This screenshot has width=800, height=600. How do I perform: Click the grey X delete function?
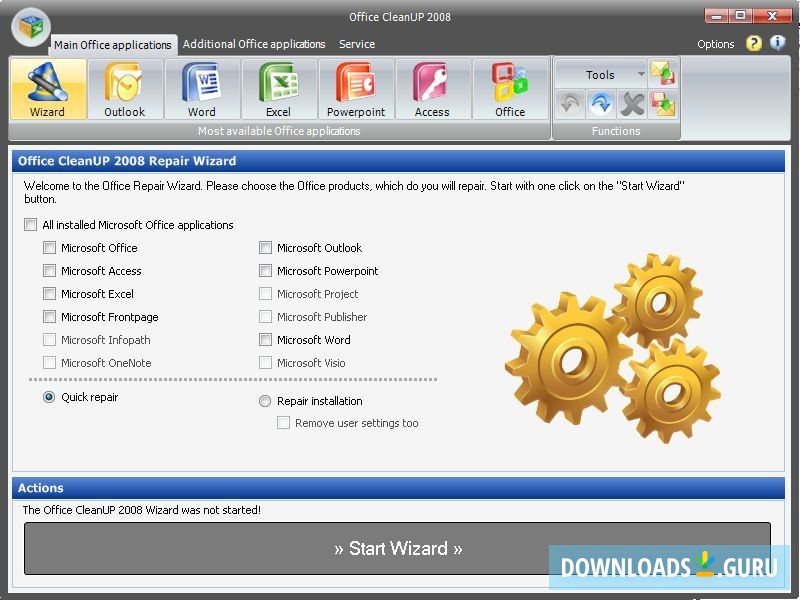(632, 104)
